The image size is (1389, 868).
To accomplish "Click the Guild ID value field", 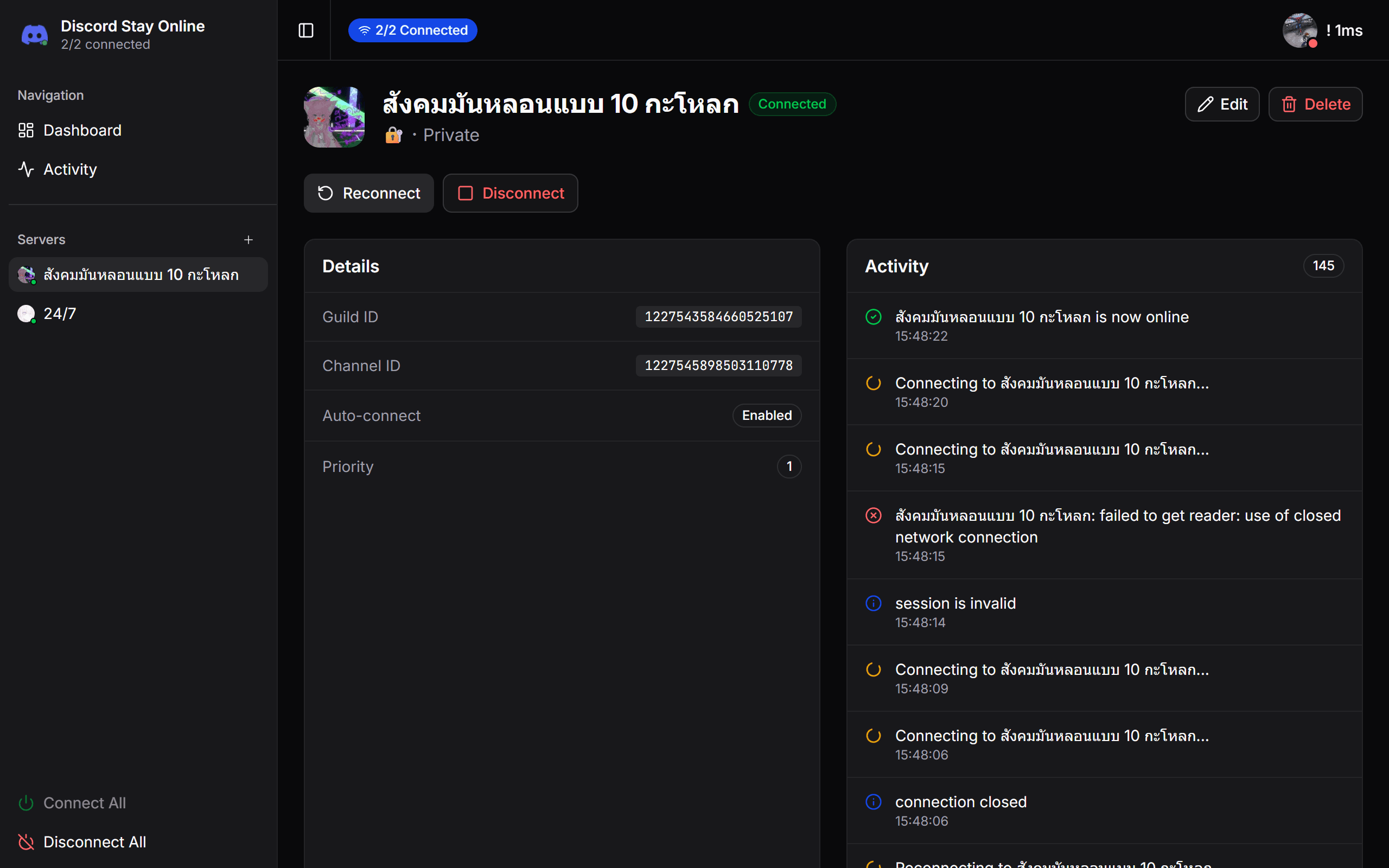I will click(718, 316).
